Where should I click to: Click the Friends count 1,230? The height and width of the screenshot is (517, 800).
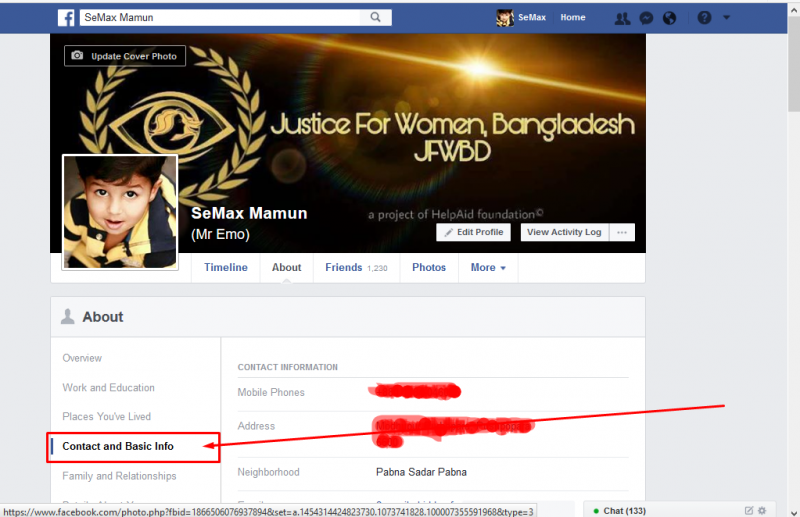(377, 268)
